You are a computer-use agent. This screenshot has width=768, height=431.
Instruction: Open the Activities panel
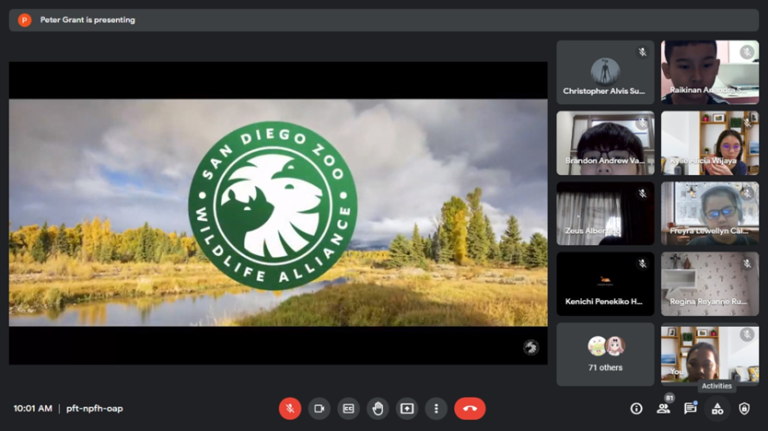[x=717, y=408]
